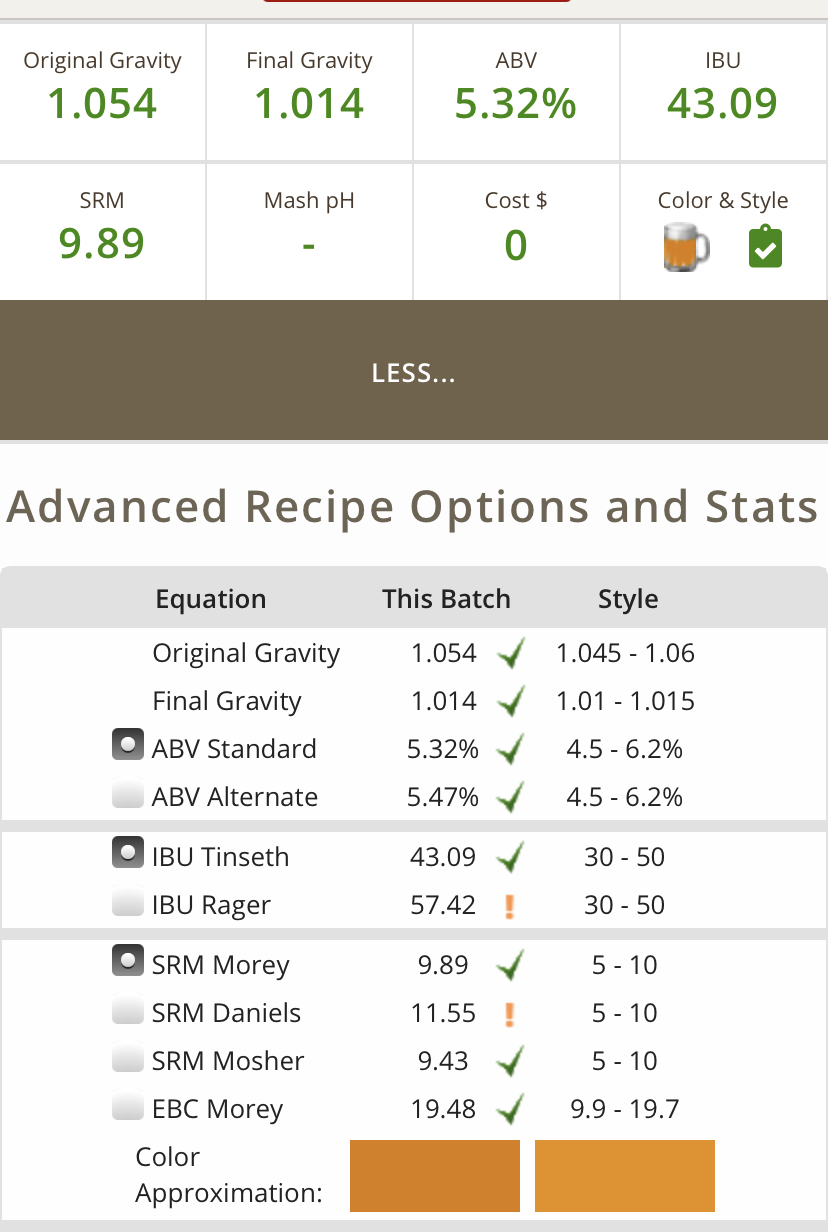
Task: Select the IBU Rager radio button
Action: pos(128,905)
